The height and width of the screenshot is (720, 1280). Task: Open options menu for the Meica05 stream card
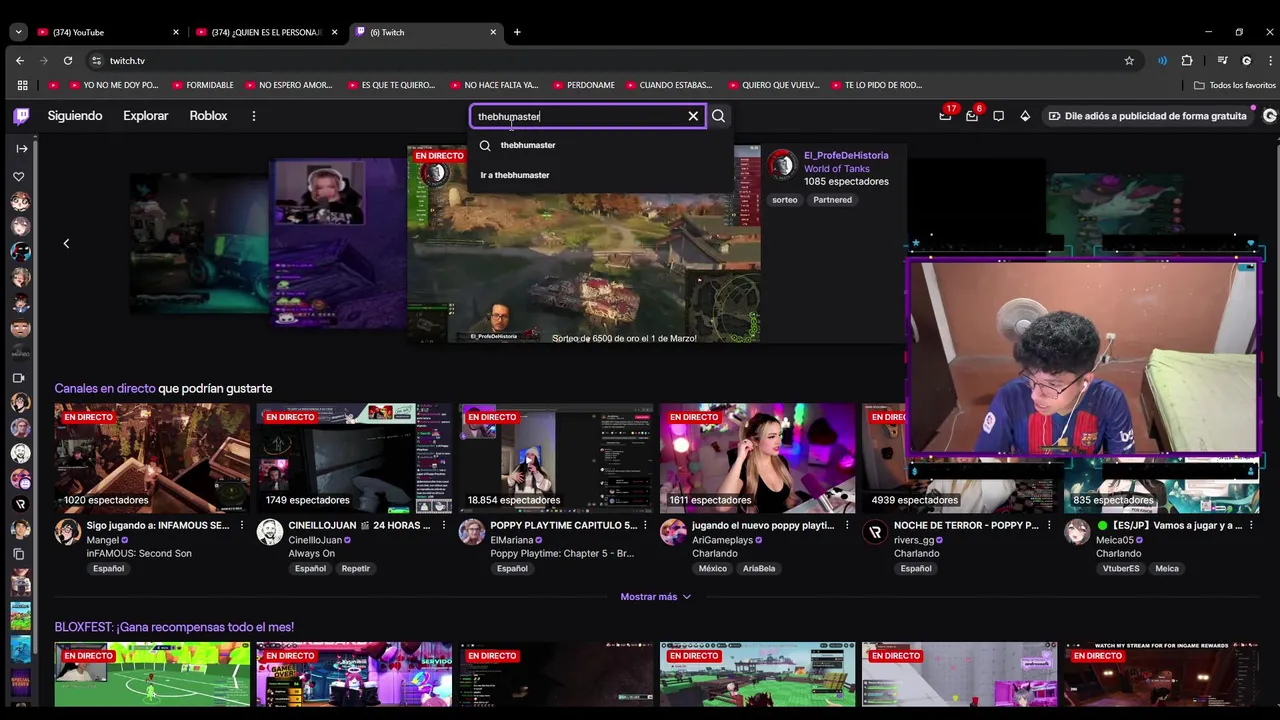pyautogui.click(x=1251, y=525)
